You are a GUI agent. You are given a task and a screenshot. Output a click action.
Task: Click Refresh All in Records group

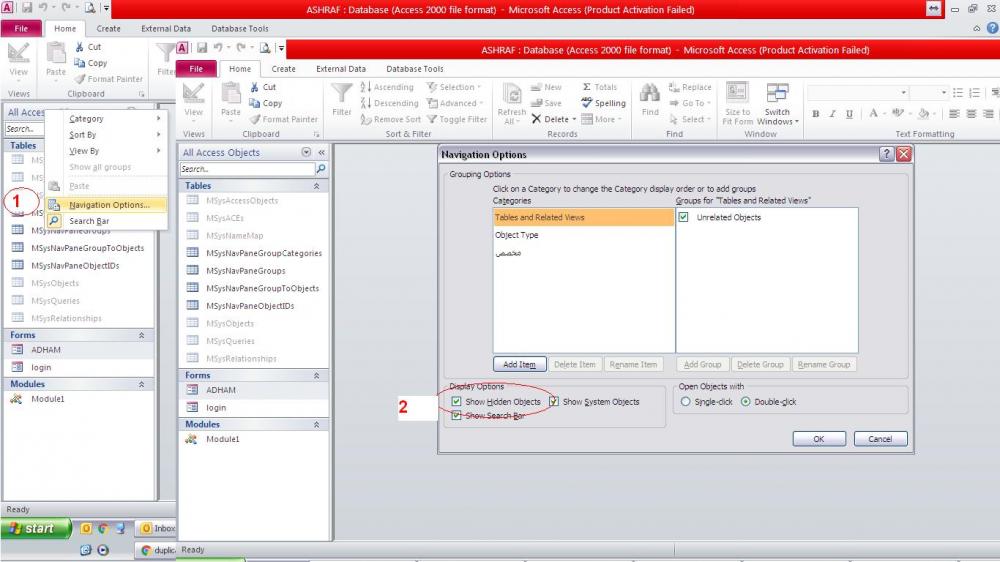point(511,103)
